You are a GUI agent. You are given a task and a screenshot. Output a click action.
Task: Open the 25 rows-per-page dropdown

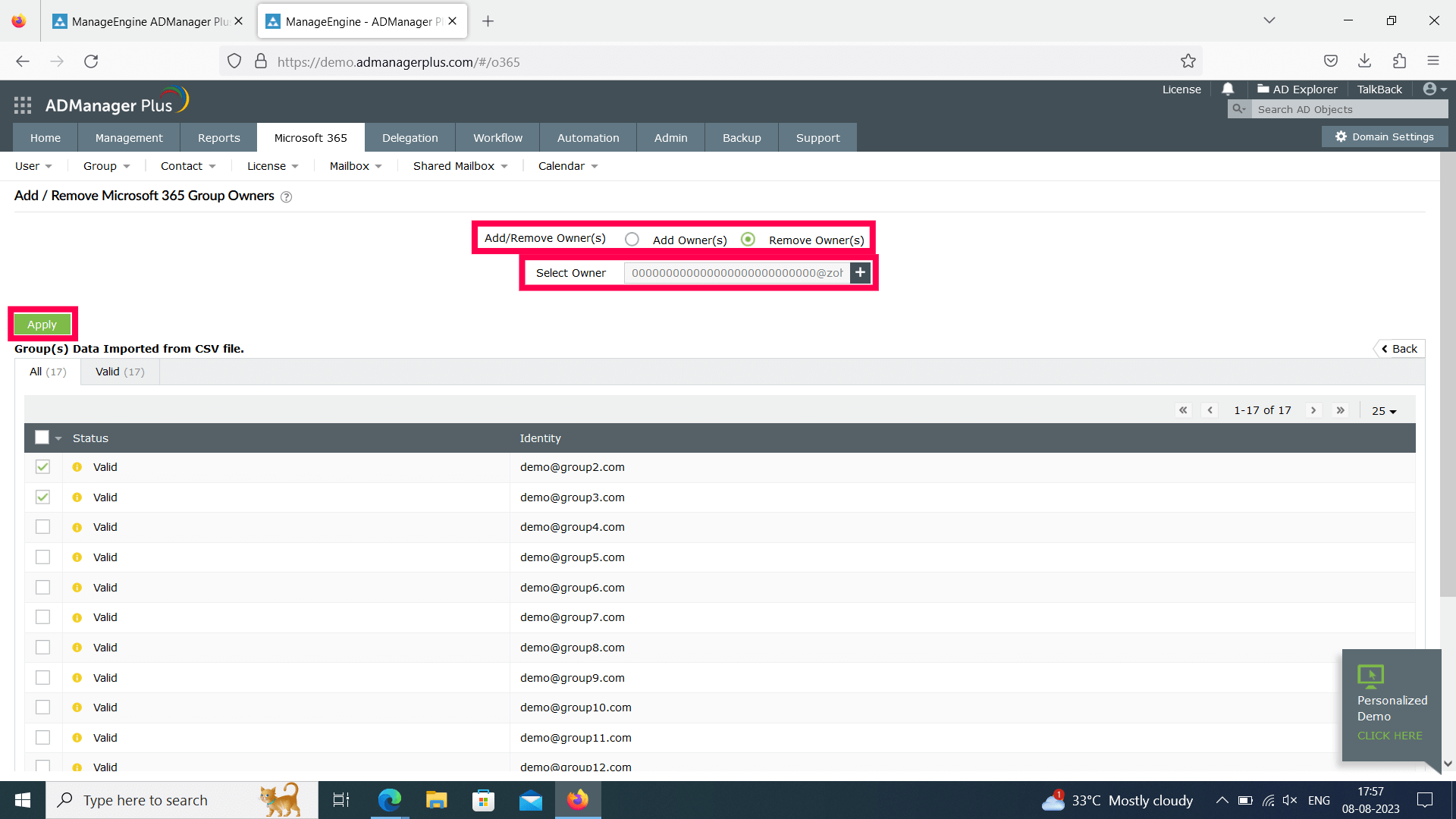pyautogui.click(x=1384, y=411)
